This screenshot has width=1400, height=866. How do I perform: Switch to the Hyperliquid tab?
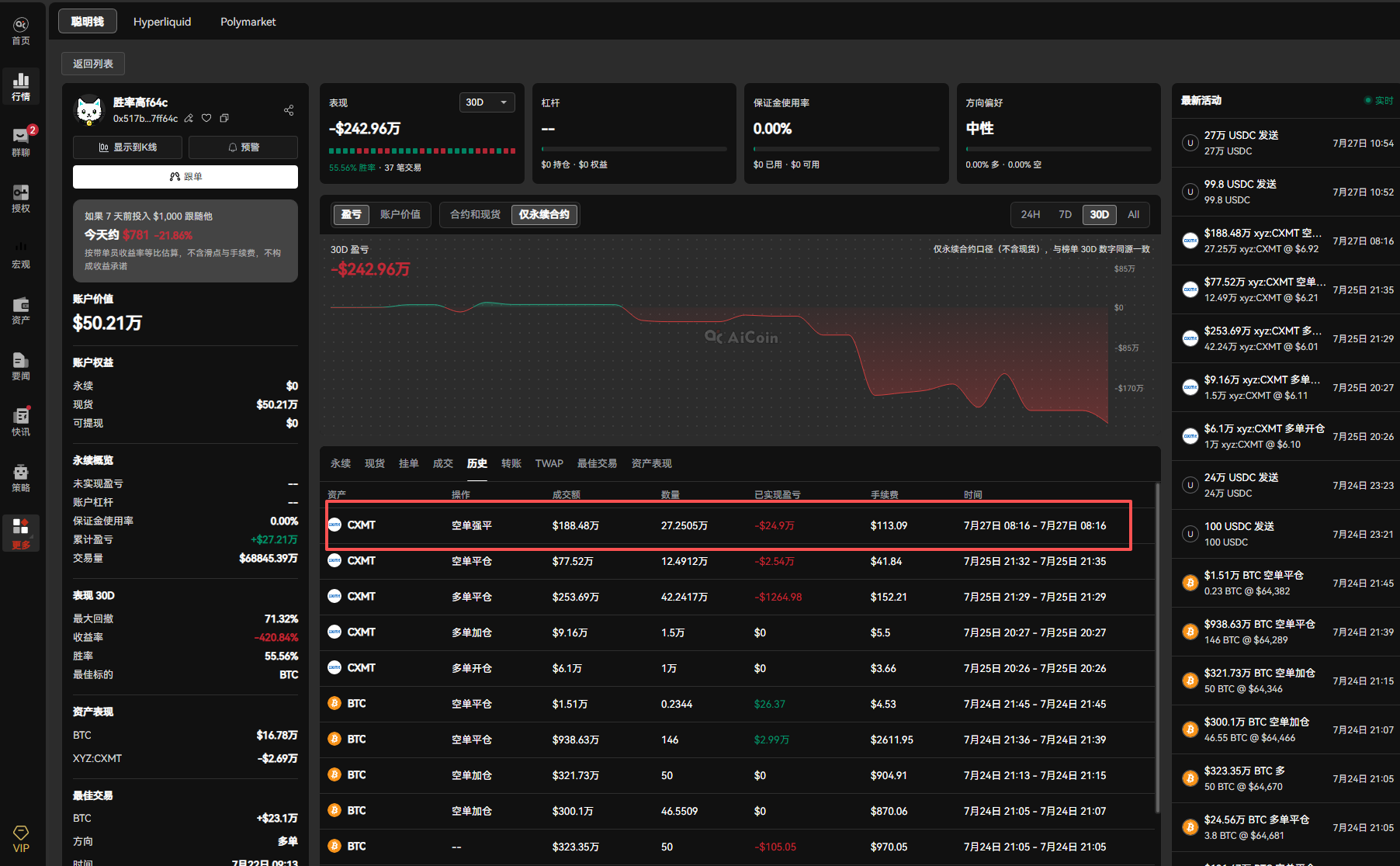(162, 22)
